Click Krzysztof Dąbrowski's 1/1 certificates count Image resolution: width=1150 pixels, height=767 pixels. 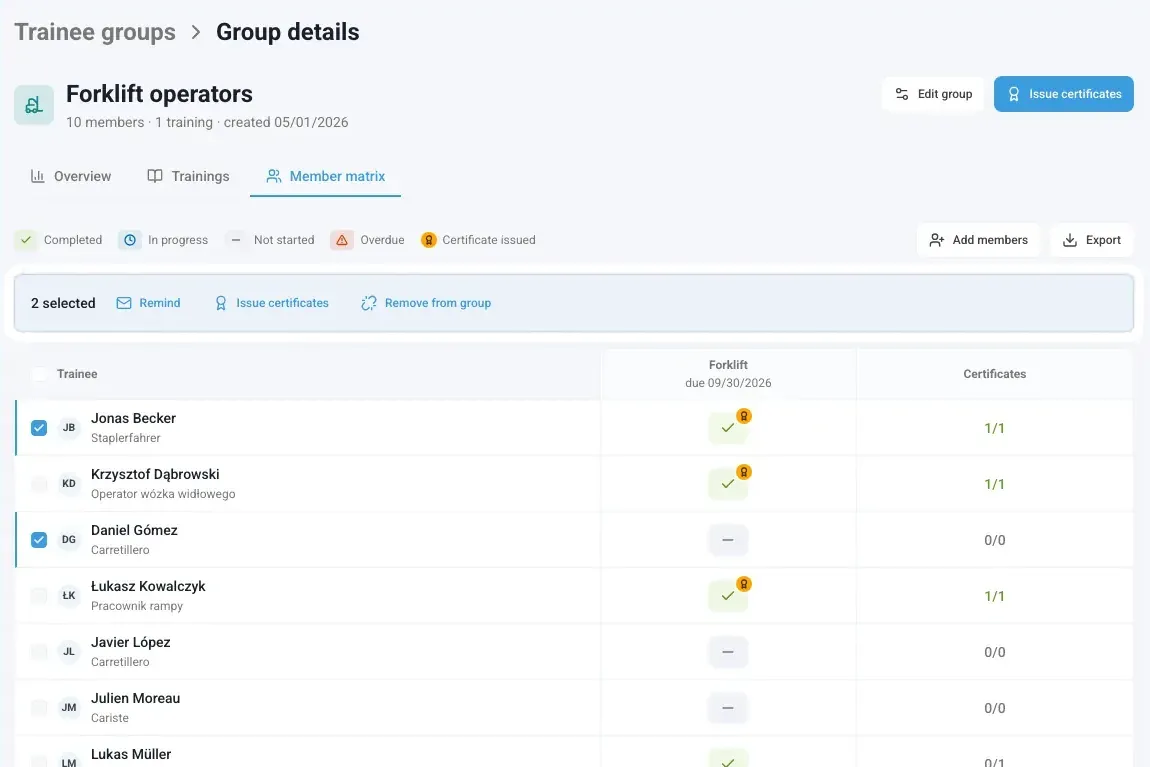click(x=995, y=484)
